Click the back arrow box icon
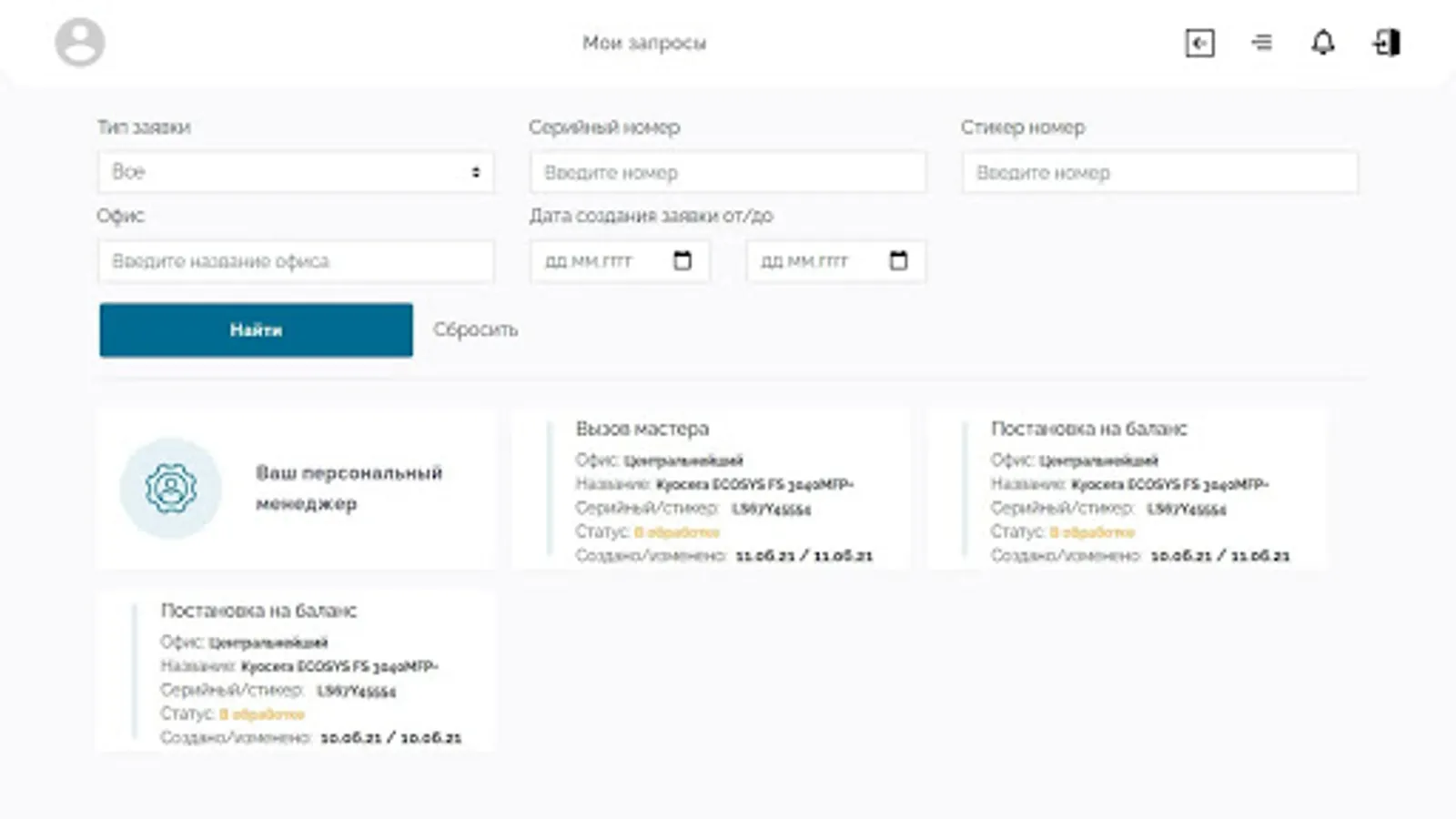This screenshot has height=819, width=1456. coord(1199,43)
